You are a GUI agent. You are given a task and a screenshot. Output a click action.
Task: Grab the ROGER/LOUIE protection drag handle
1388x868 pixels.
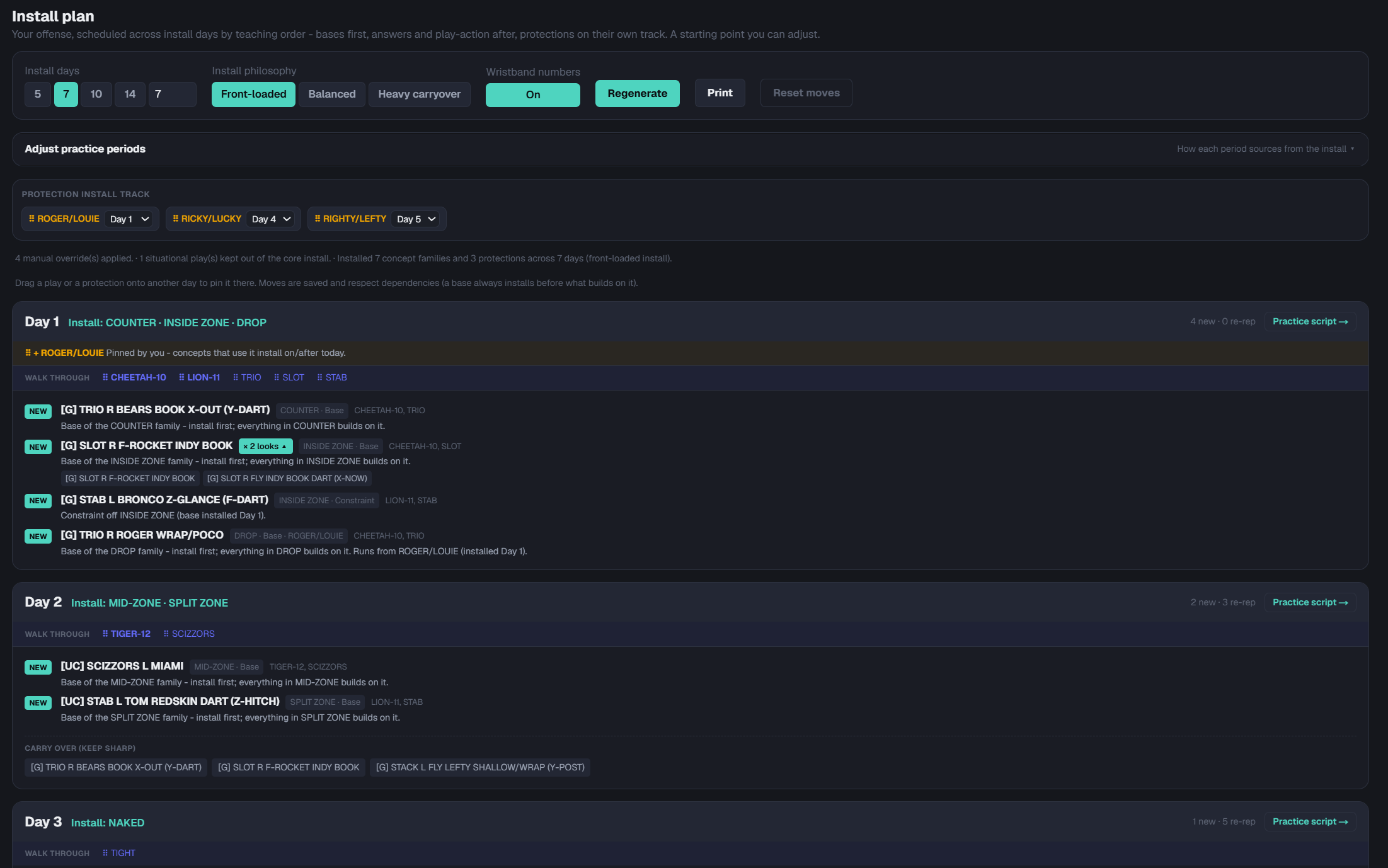click(x=32, y=219)
